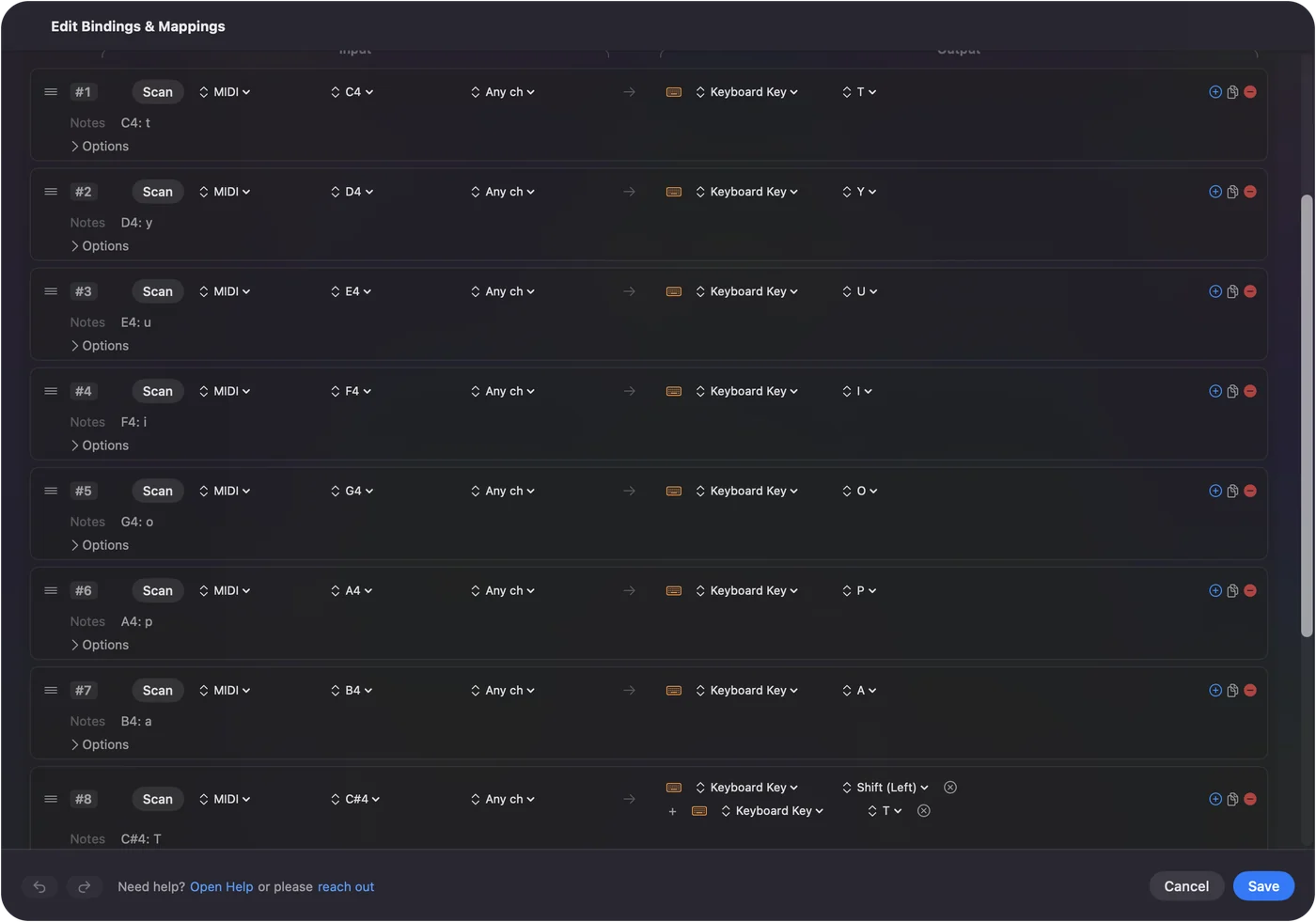Edit the notes field reading G4: o
This screenshot has width=1316, height=922.
[137, 522]
